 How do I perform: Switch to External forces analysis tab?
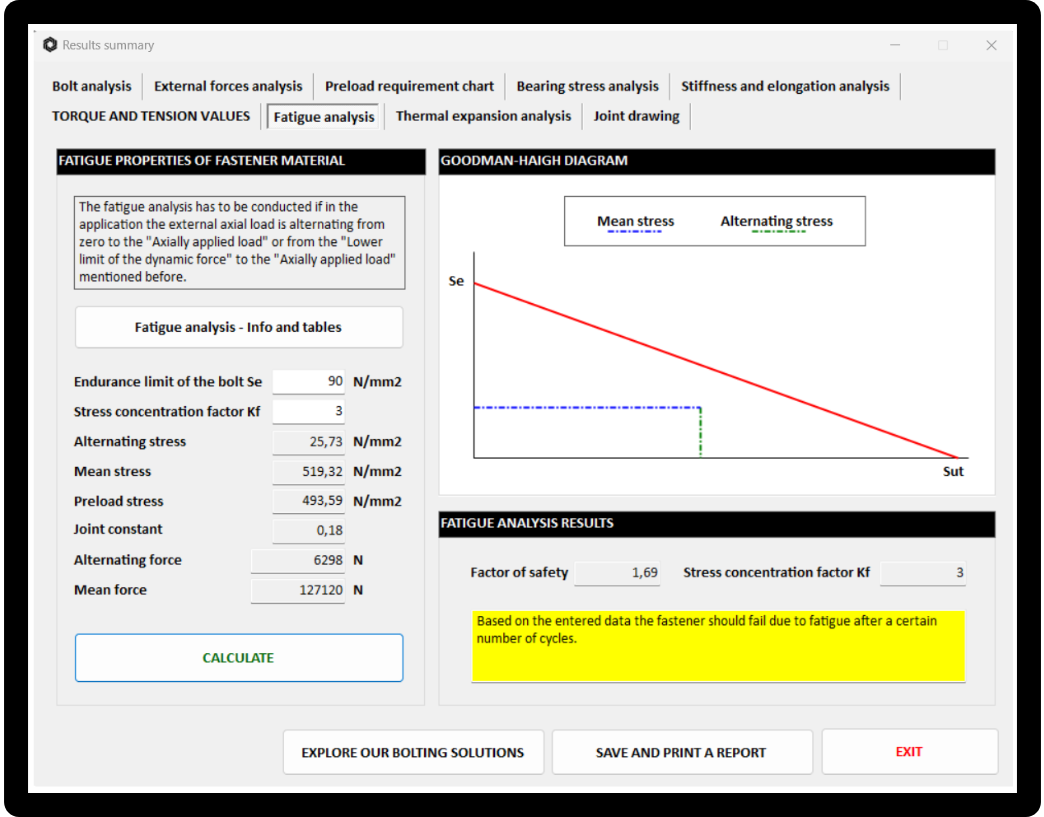[x=228, y=87]
